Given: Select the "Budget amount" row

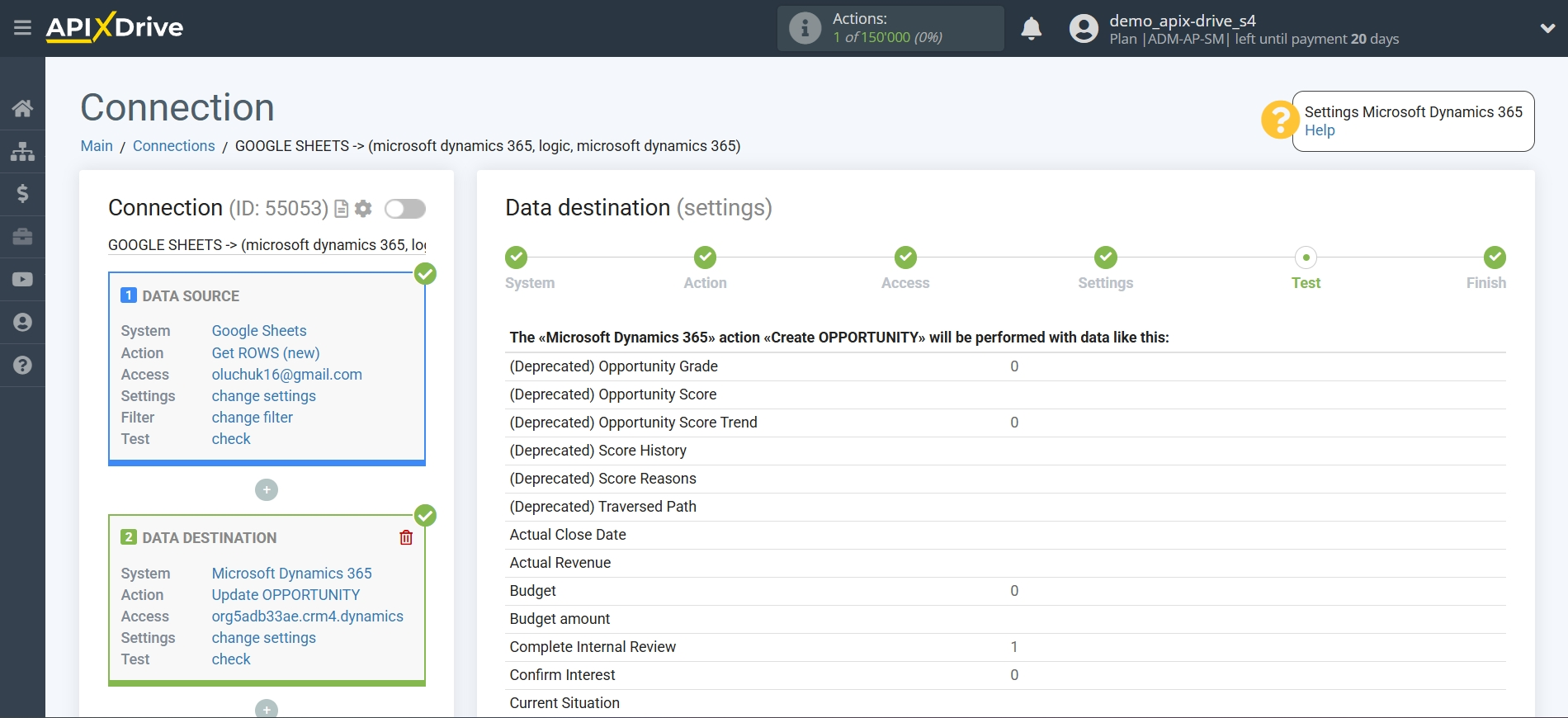Looking at the screenshot, I should pos(1005,619).
